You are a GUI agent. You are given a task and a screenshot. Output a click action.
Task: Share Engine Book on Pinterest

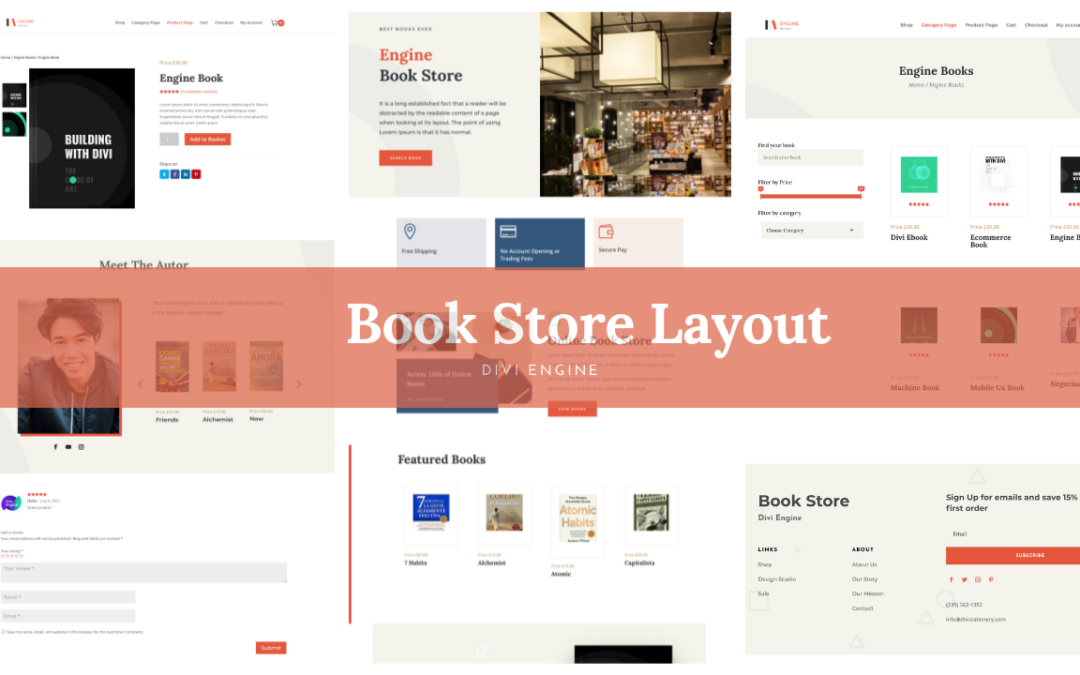click(x=196, y=174)
